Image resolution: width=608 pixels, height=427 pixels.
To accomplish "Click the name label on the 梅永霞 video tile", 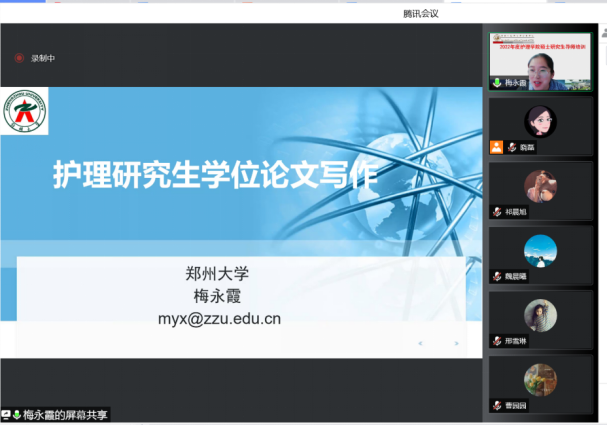I will coord(515,83).
